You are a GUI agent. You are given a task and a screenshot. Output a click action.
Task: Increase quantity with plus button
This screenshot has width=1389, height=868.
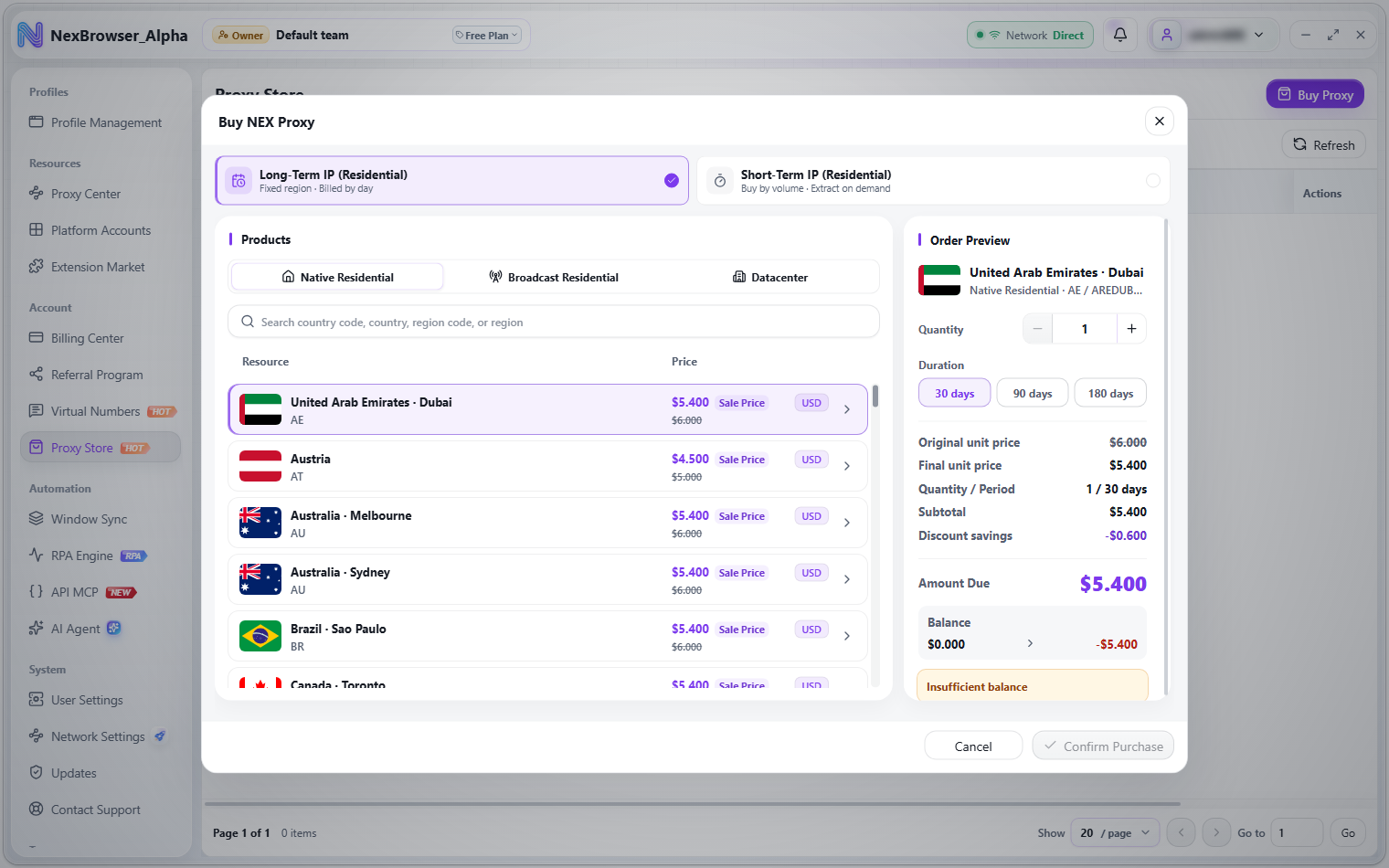coord(1131,329)
